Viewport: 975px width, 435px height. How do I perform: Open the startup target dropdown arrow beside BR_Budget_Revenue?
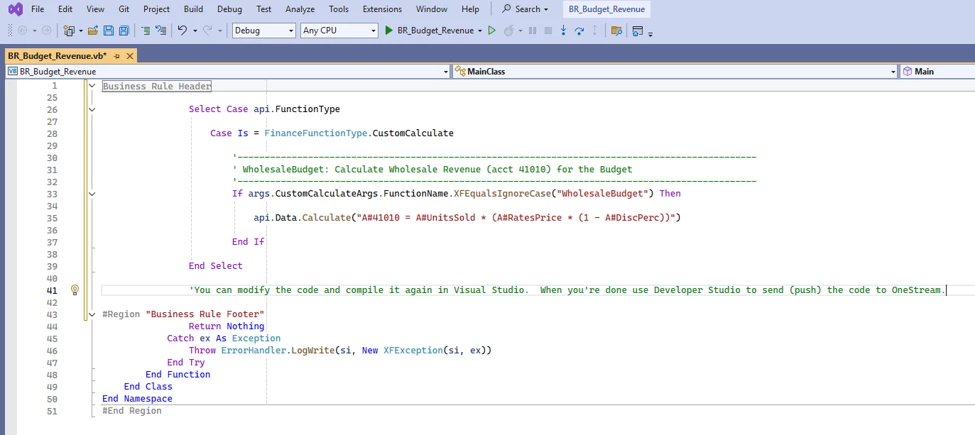coord(480,30)
